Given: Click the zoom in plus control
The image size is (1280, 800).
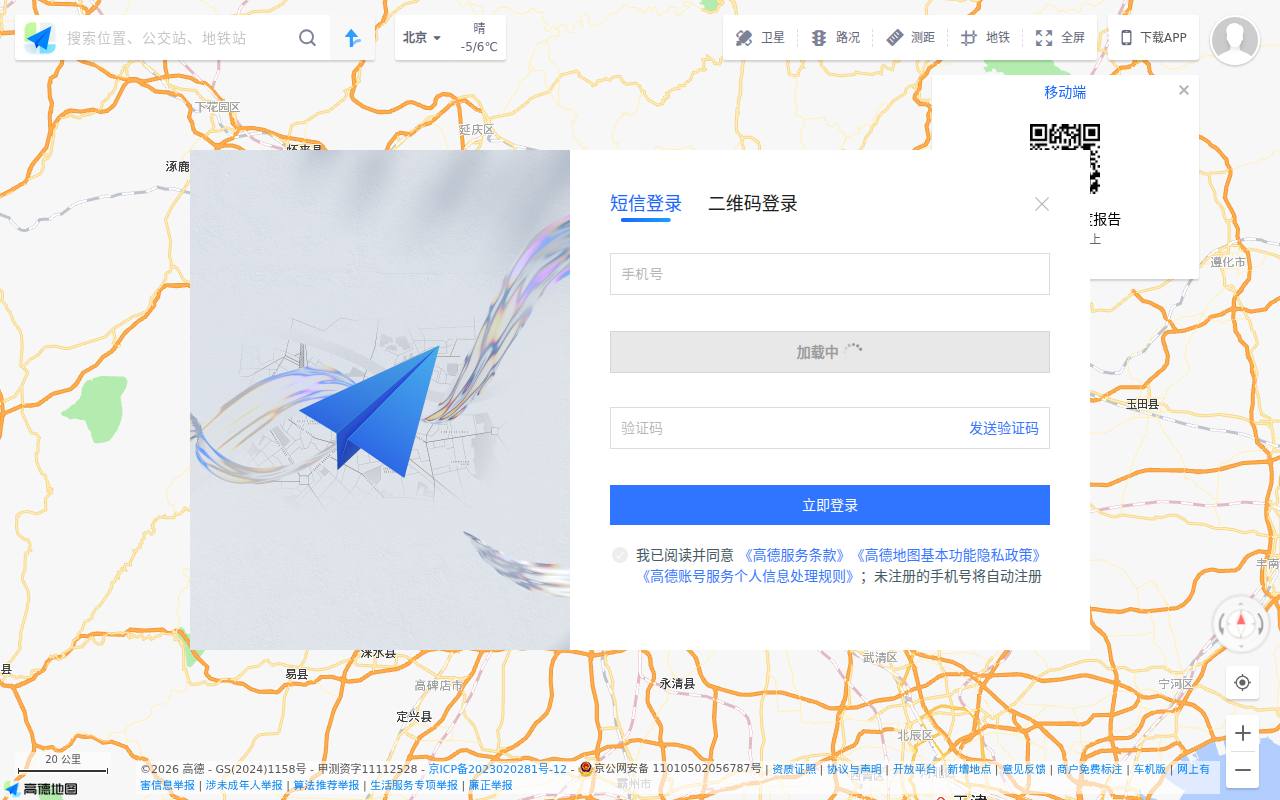Looking at the screenshot, I should [1242, 733].
